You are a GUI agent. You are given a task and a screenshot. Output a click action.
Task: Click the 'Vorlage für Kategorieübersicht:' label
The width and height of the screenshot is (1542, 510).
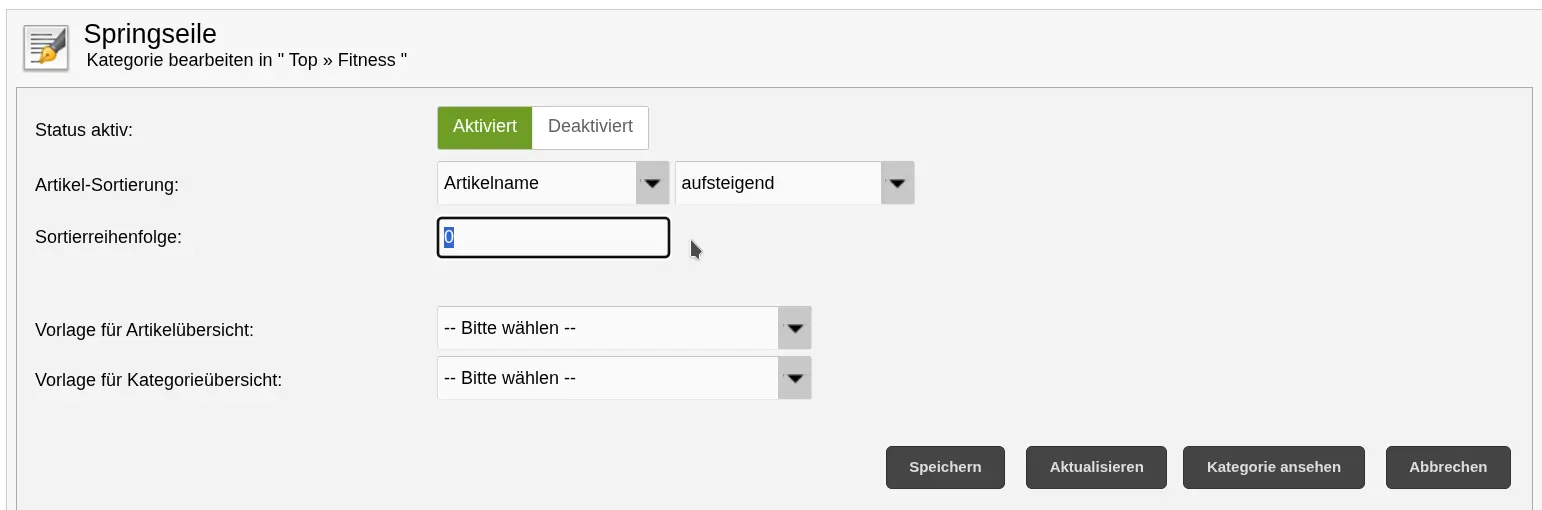[158, 380]
